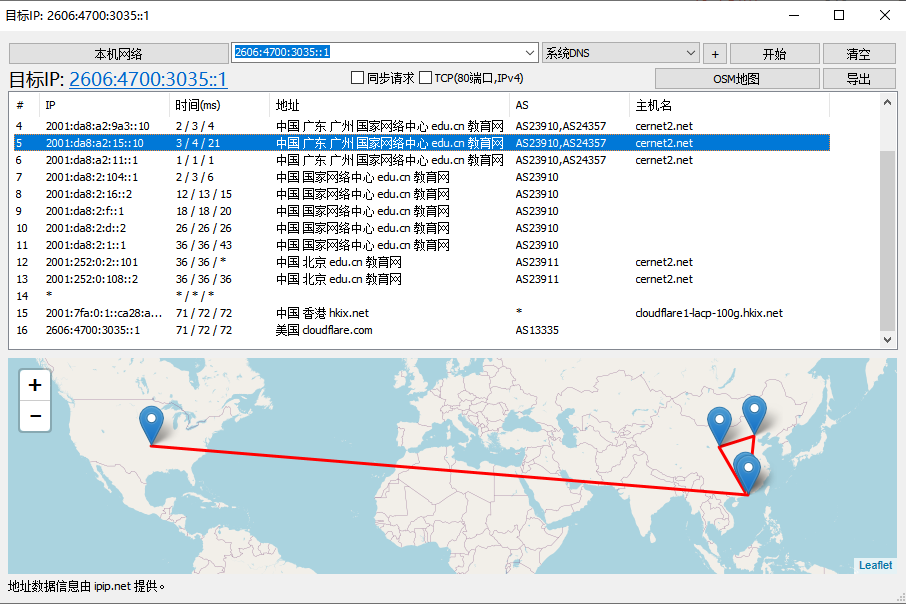Image resolution: width=906 pixels, height=605 pixels.
Task: Click the southern map marker near Hong Kong
Action: point(746,470)
